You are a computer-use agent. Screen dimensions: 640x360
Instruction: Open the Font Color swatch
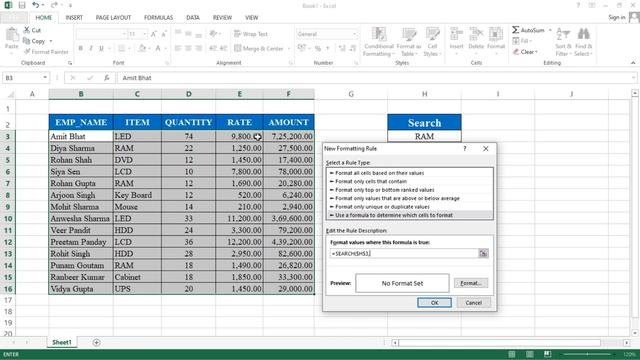coord(158,48)
